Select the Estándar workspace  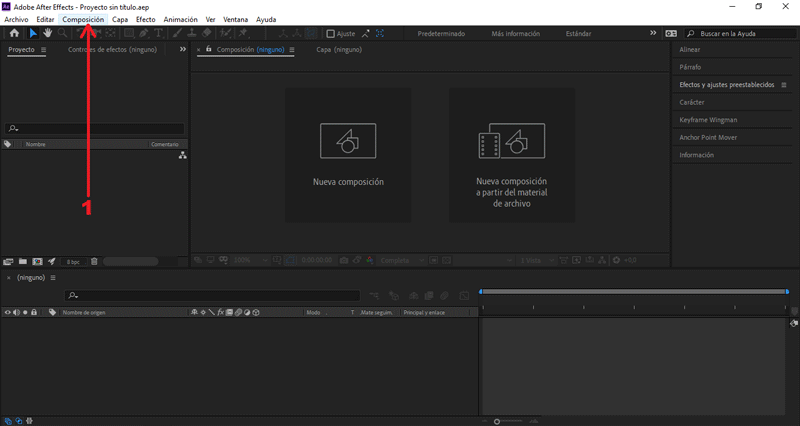(x=578, y=34)
